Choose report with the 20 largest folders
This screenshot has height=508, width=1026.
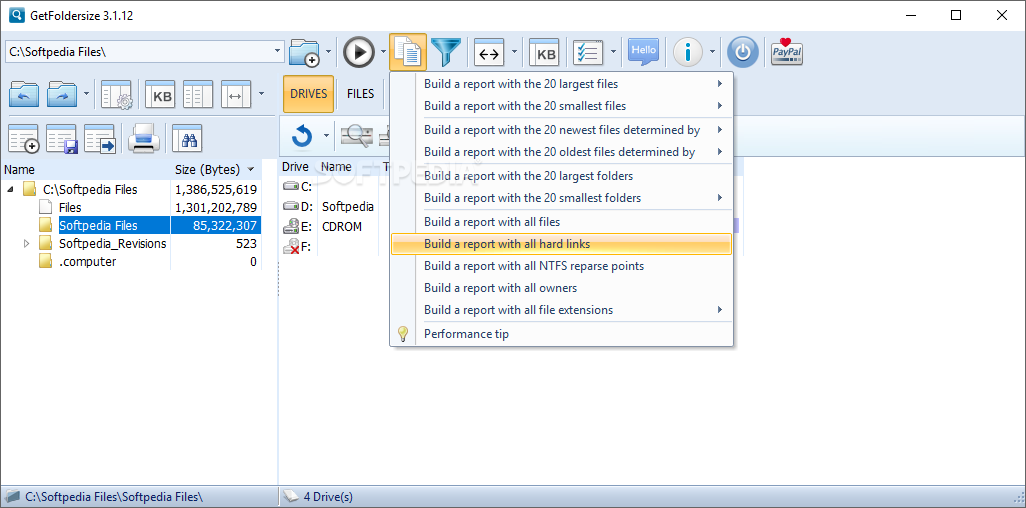(x=561, y=175)
